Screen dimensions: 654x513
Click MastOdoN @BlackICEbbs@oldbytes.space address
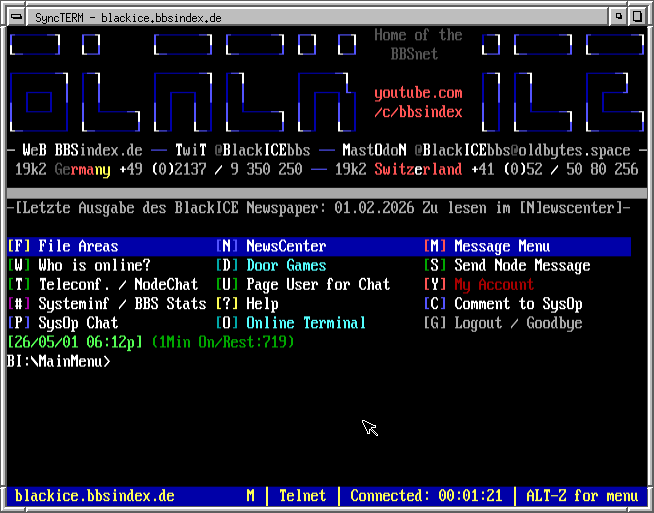[486, 150]
